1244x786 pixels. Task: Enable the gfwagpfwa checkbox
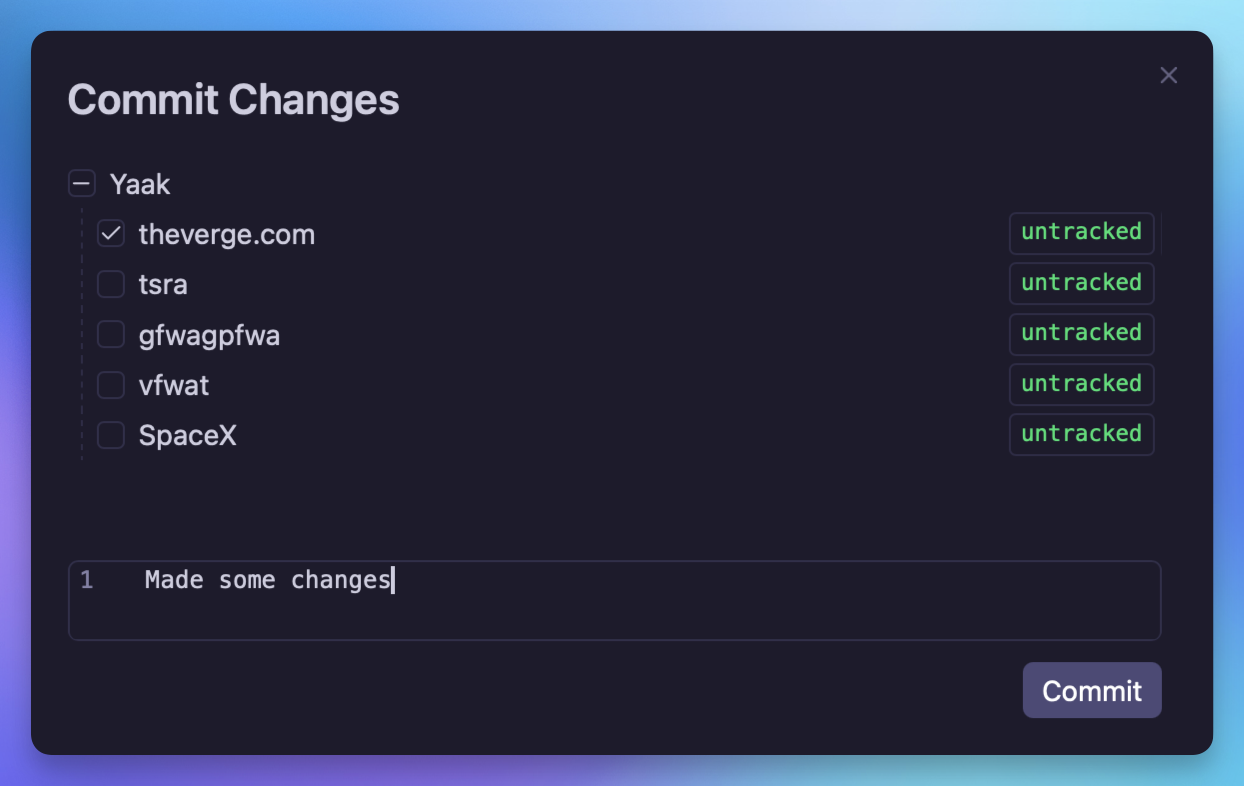tap(111, 335)
